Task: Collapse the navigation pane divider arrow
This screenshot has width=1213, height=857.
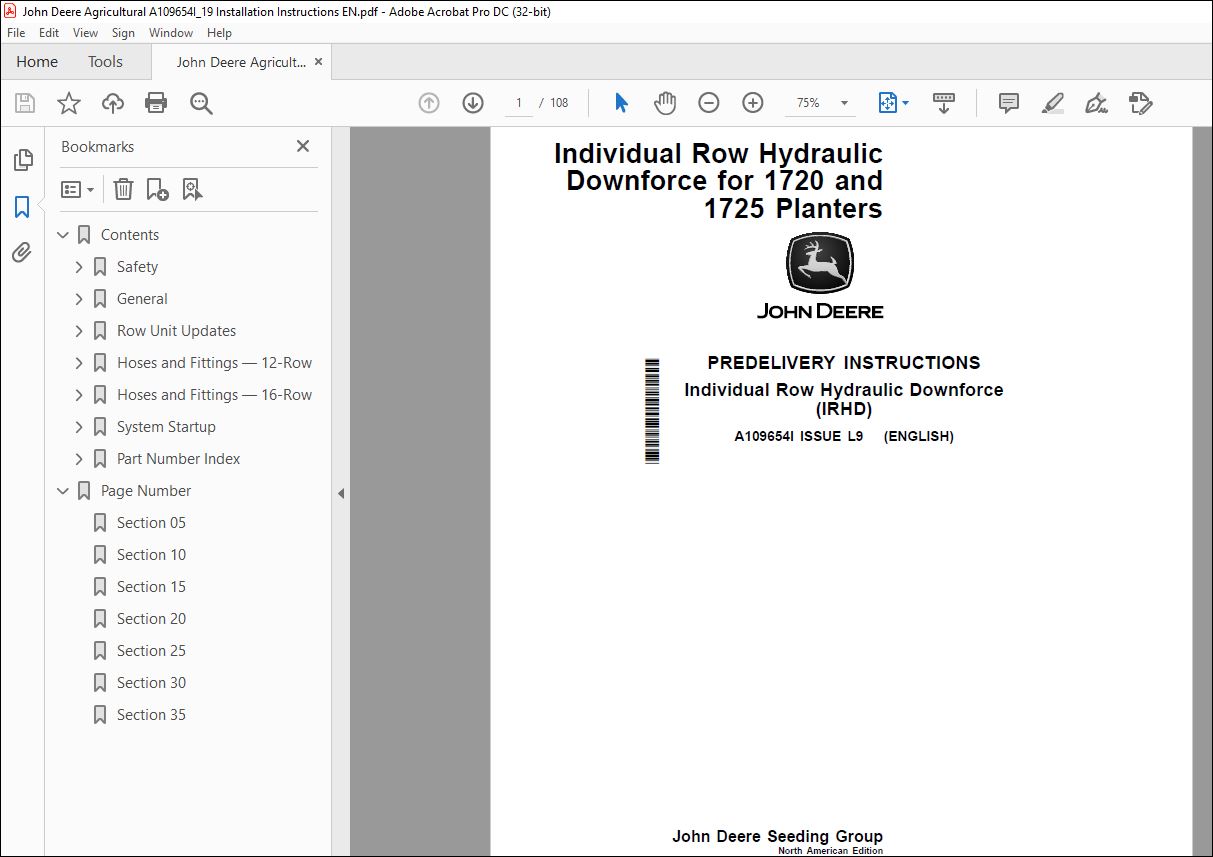Action: click(341, 493)
